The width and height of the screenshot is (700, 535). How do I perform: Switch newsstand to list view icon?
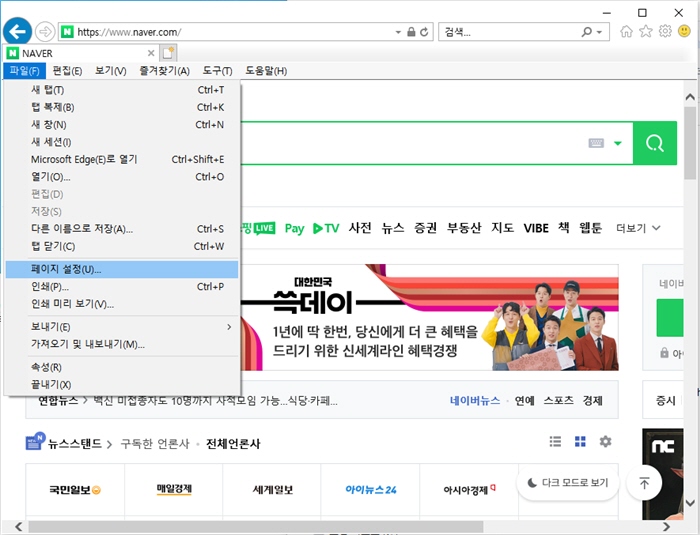(555, 442)
